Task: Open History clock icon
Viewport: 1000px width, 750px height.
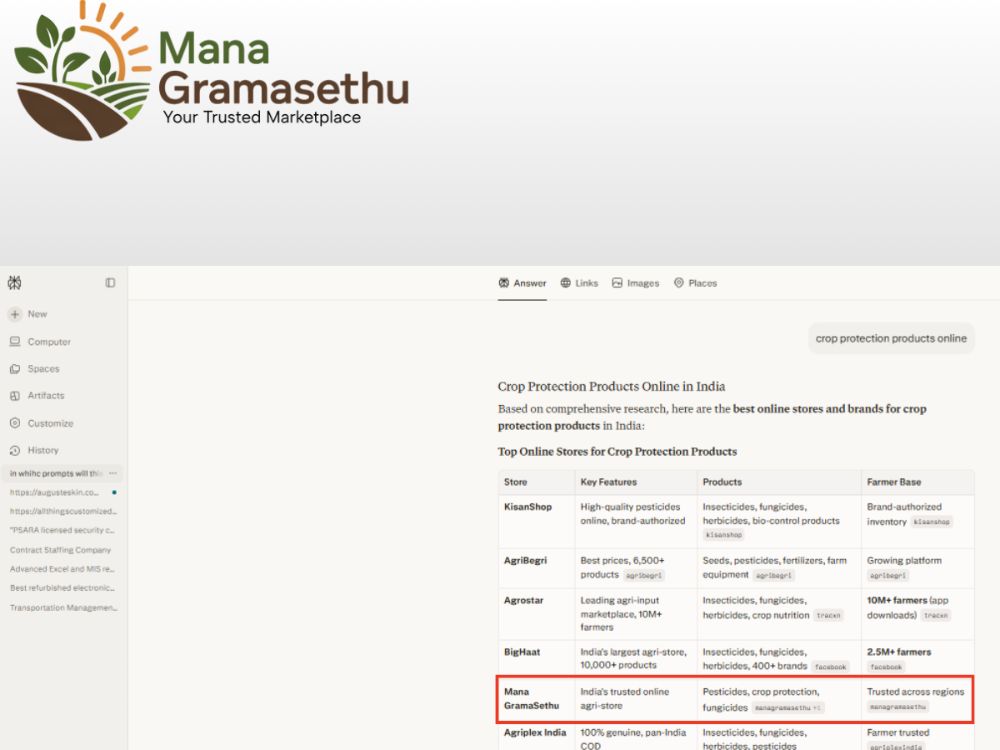Action: (15, 450)
